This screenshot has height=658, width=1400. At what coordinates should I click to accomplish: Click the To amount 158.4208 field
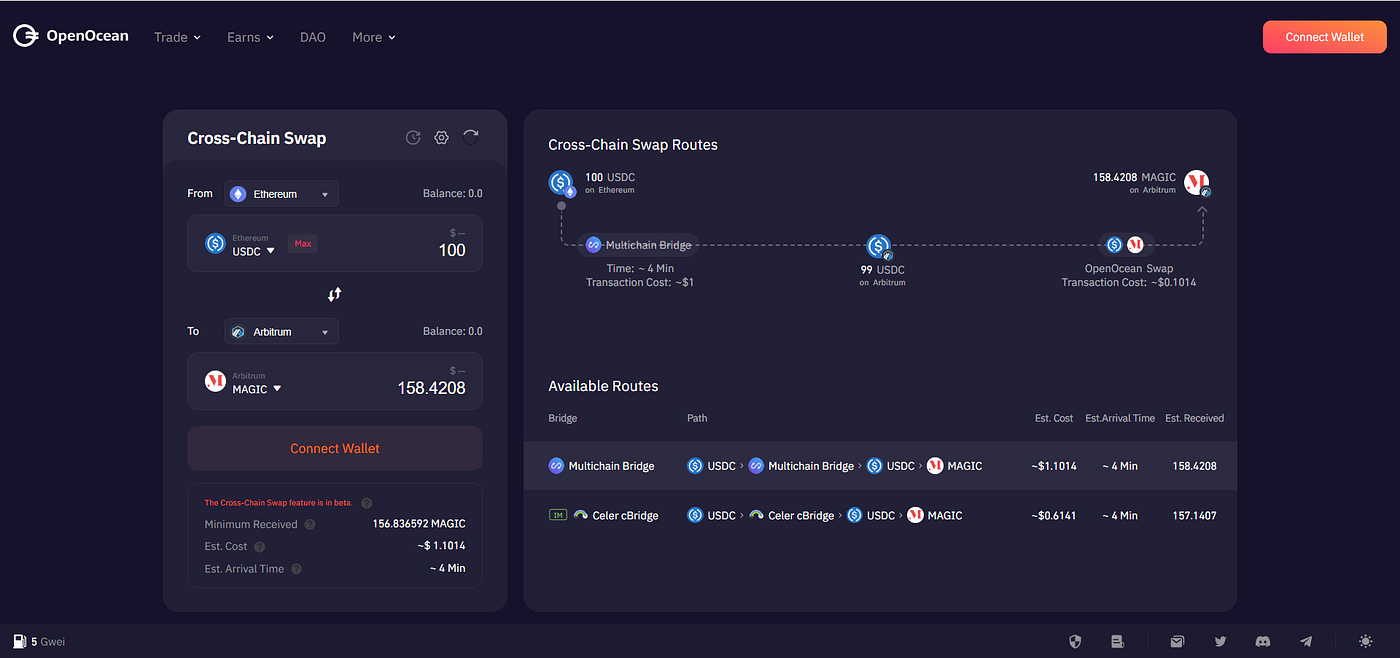pyautogui.click(x=431, y=388)
